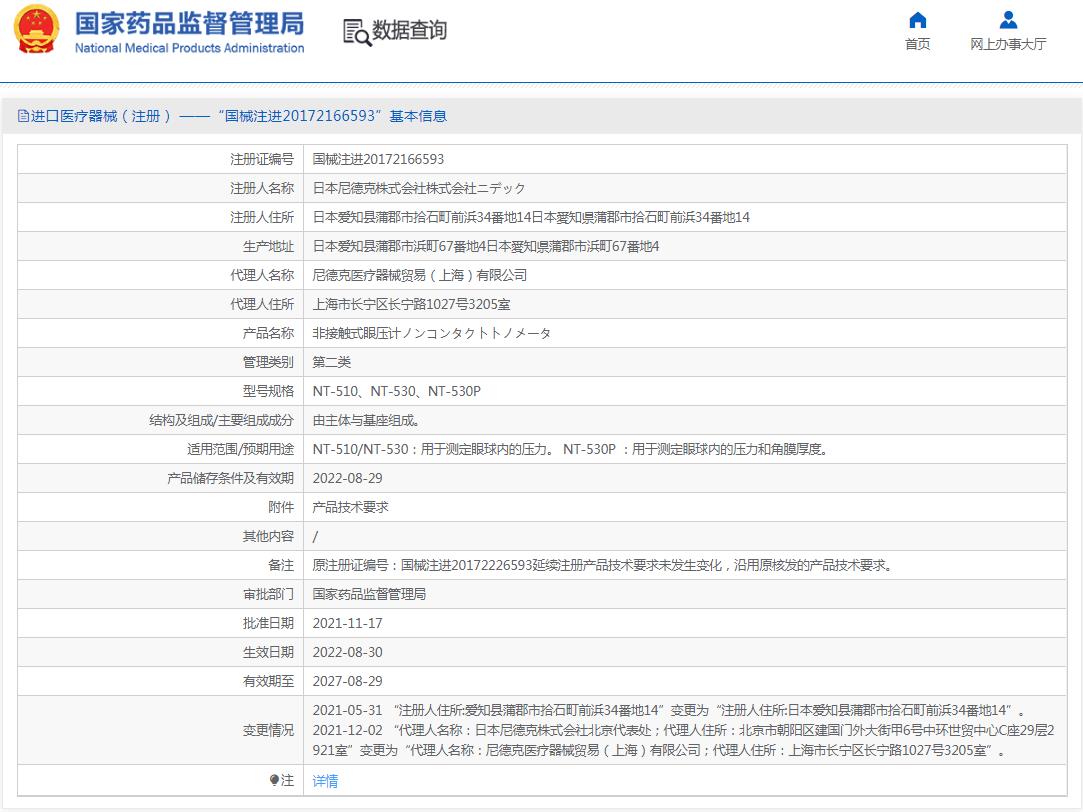
Task: Click the 适用范围 intended use description
Action: 571,450
